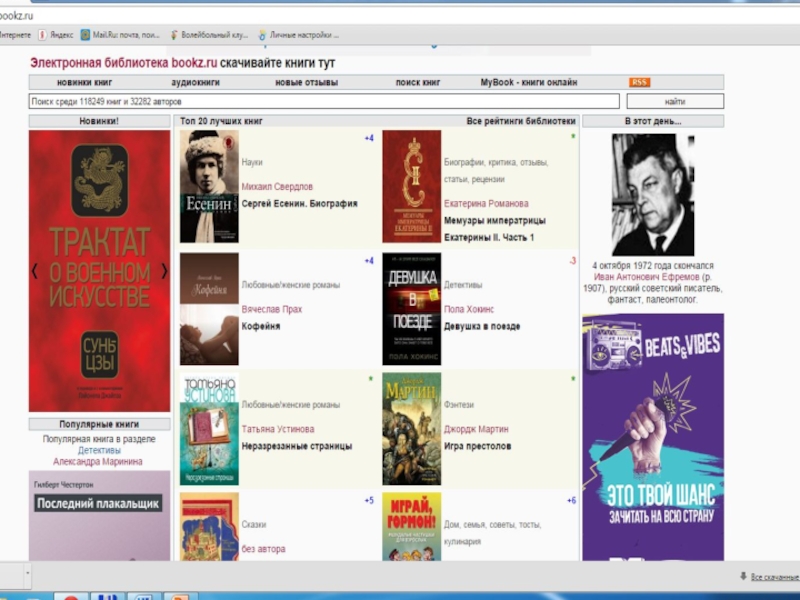Click author Джордж Мартин link
Viewport: 800px width, 600px height.
point(476,429)
